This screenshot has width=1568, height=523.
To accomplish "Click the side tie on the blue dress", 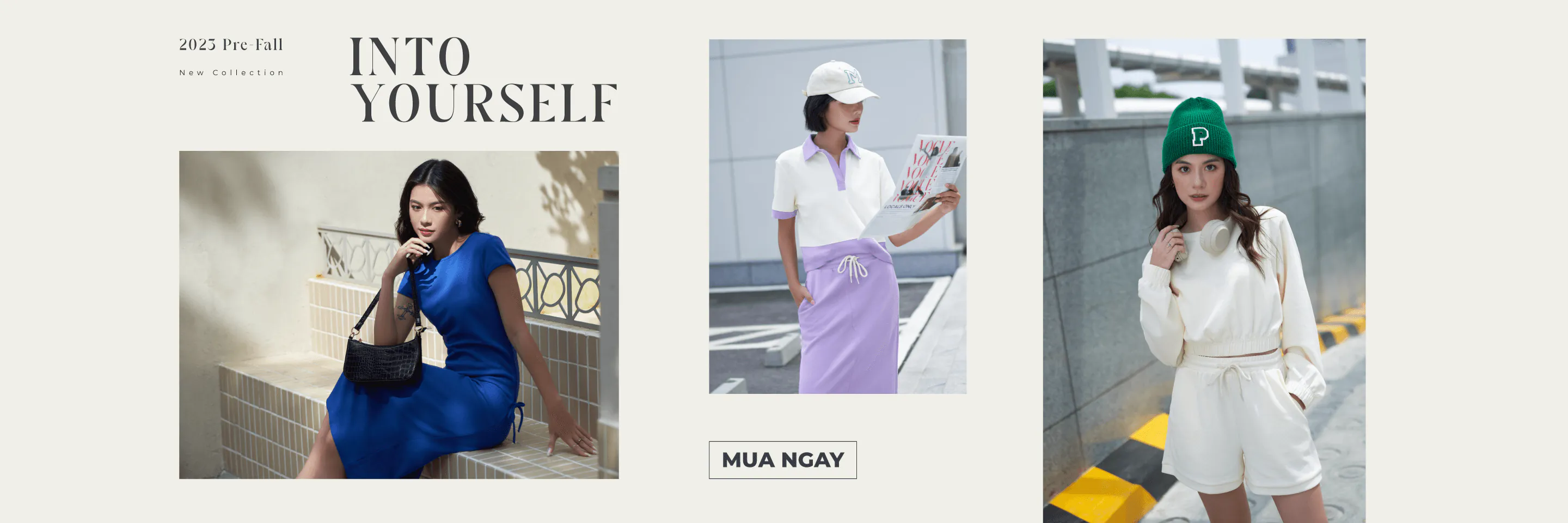I will tap(518, 421).
